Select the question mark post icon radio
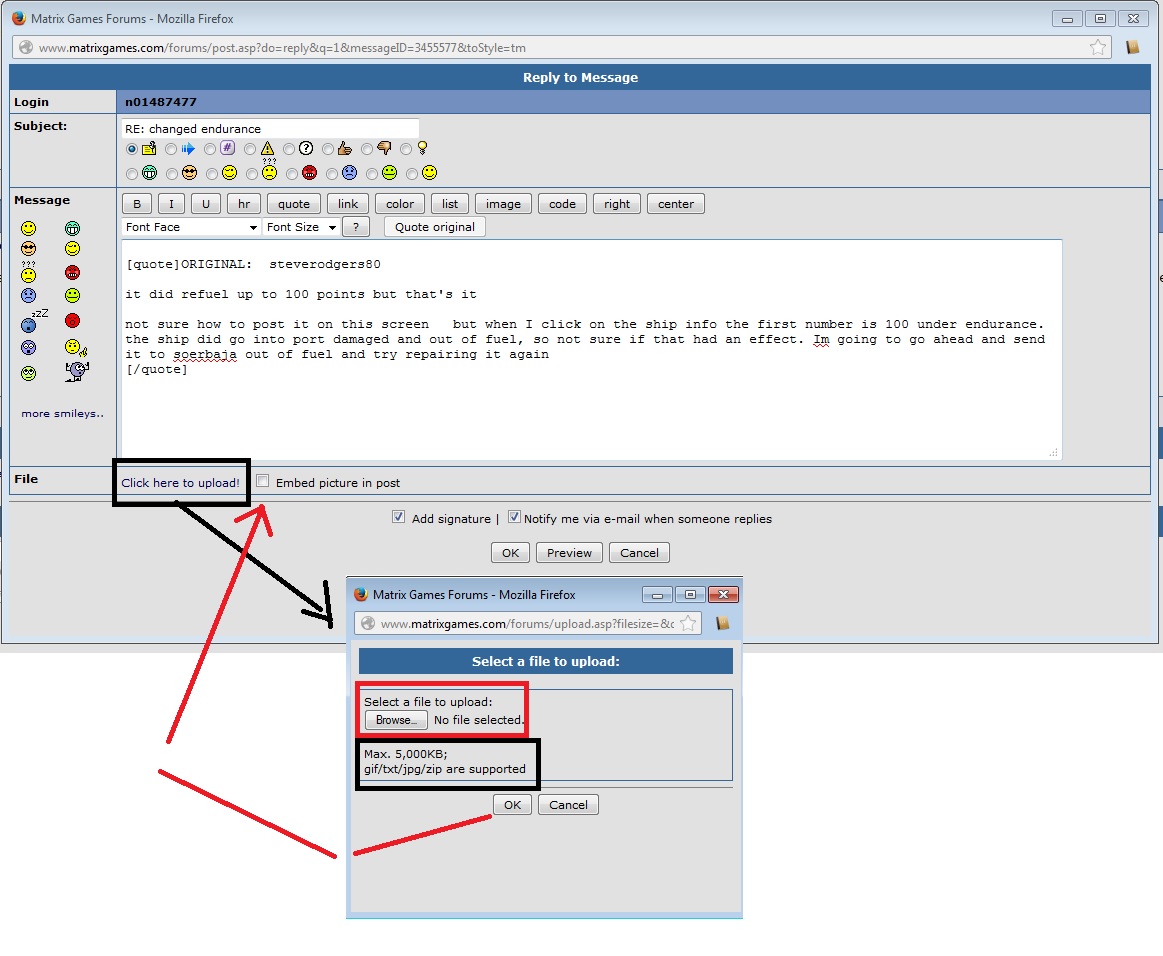The width and height of the screenshot is (1163, 956). 289,149
